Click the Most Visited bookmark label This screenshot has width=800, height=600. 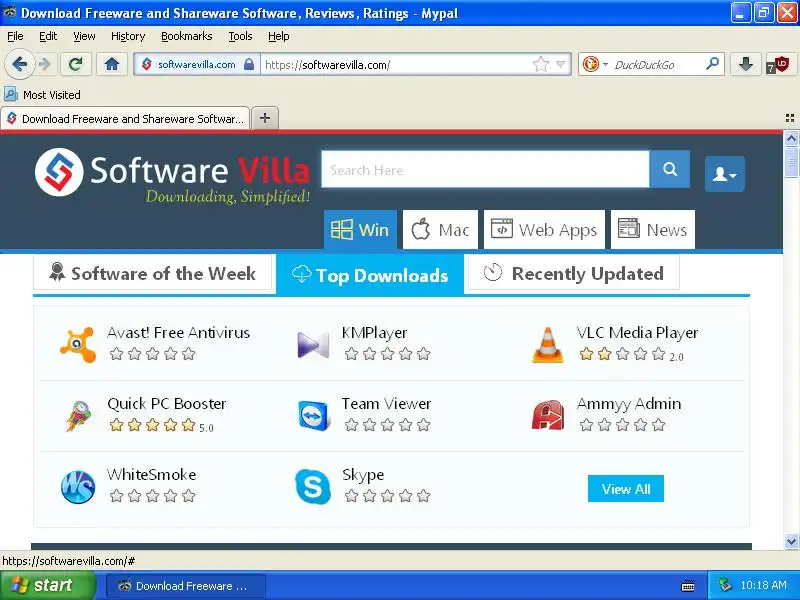(x=52, y=95)
